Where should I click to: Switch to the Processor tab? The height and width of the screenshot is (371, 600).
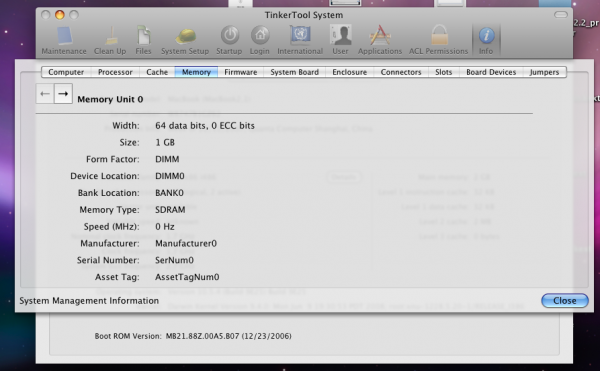pyautogui.click(x=115, y=72)
